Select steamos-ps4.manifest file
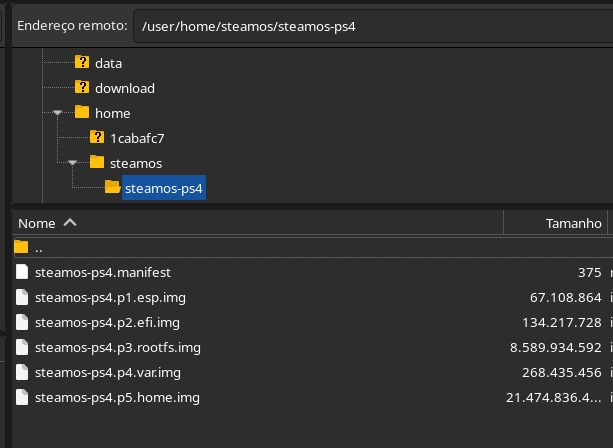The image size is (613, 448). (103, 272)
